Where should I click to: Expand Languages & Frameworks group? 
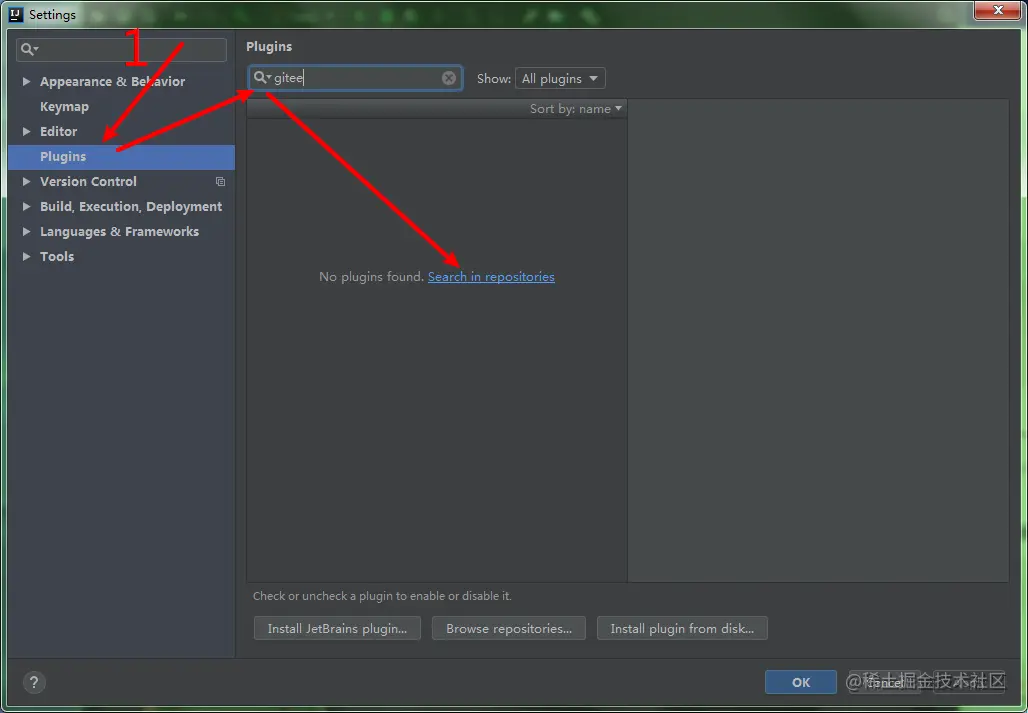point(26,231)
